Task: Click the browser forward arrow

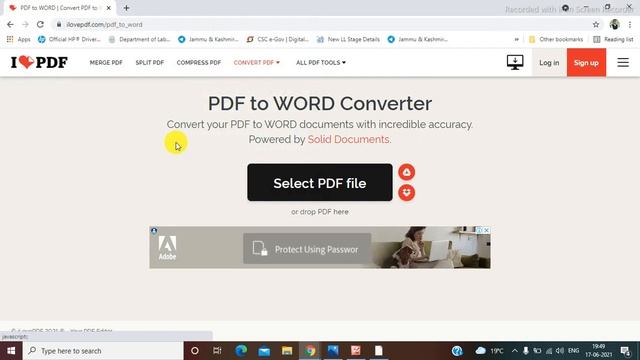Action: tap(25, 24)
